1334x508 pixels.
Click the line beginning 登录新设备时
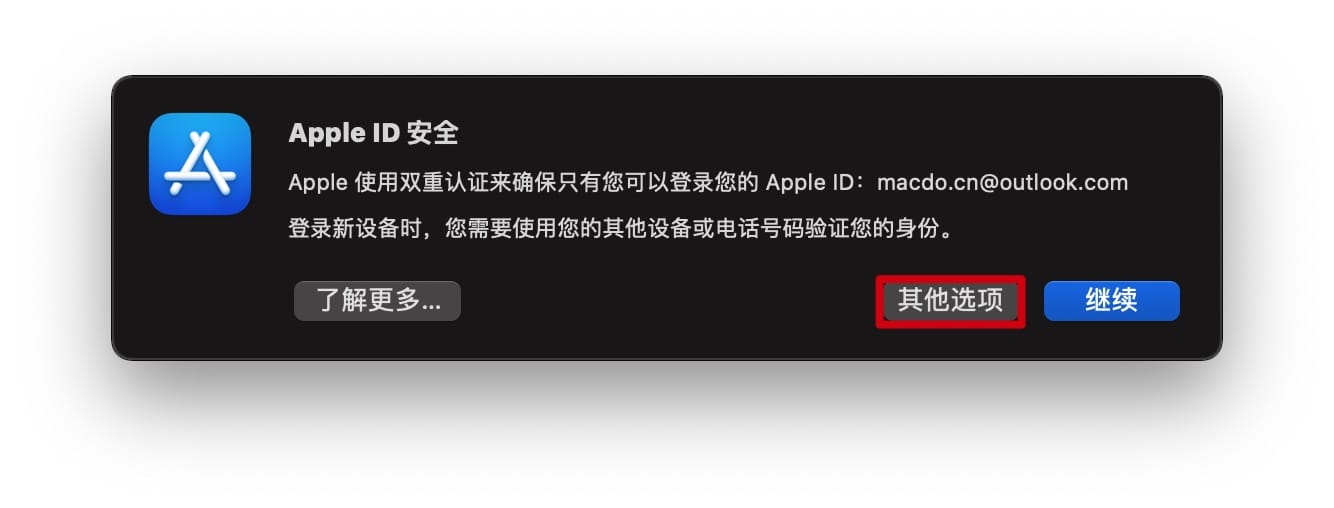(621, 229)
